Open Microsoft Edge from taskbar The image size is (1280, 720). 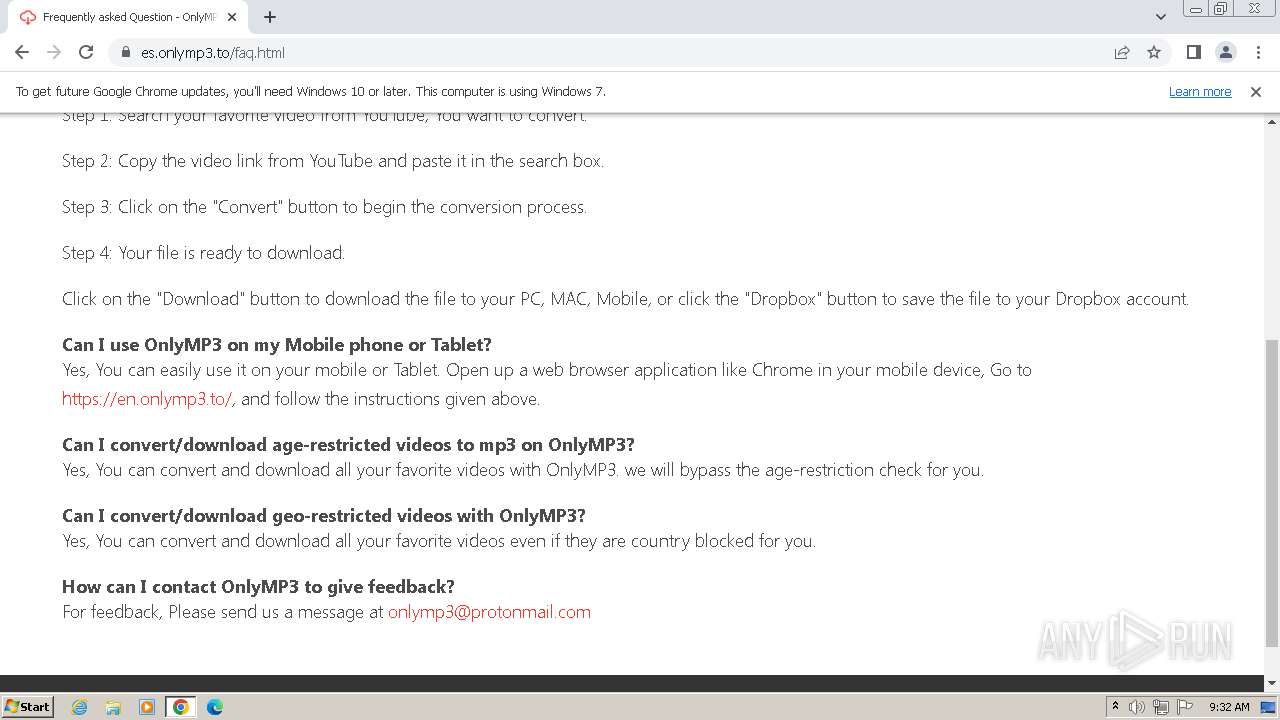coord(215,707)
